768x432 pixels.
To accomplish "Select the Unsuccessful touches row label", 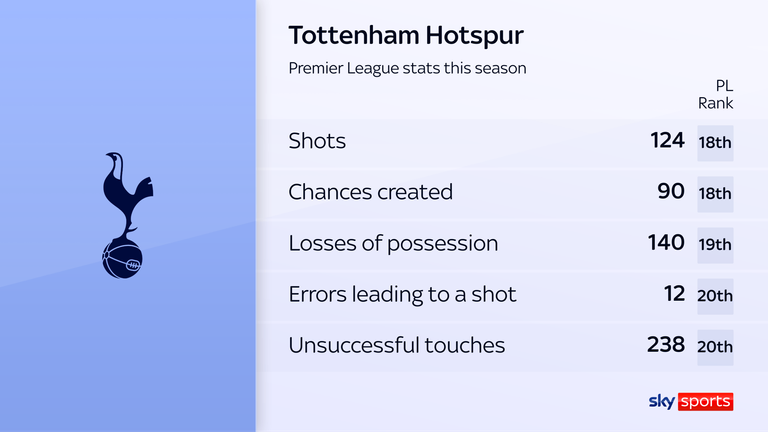I will tap(397, 346).
